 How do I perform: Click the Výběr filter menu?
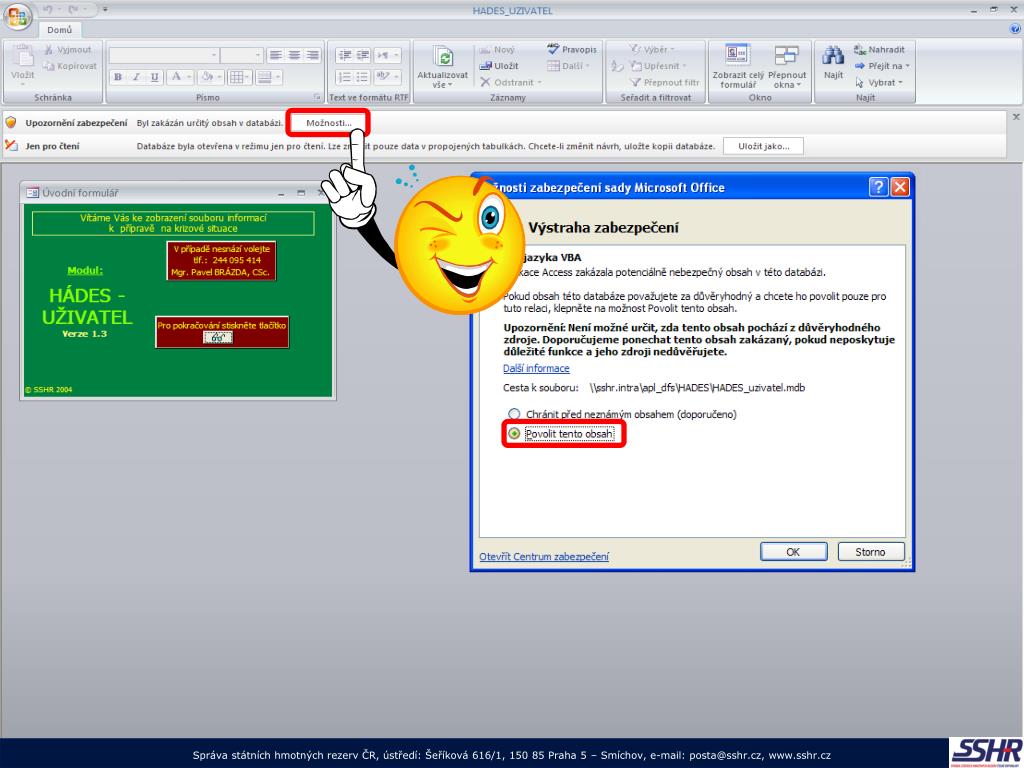pyautogui.click(x=652, y=50)
